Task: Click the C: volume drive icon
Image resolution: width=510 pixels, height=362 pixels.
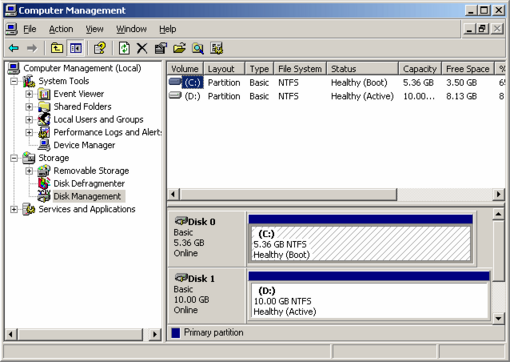Action: [175, 82]
